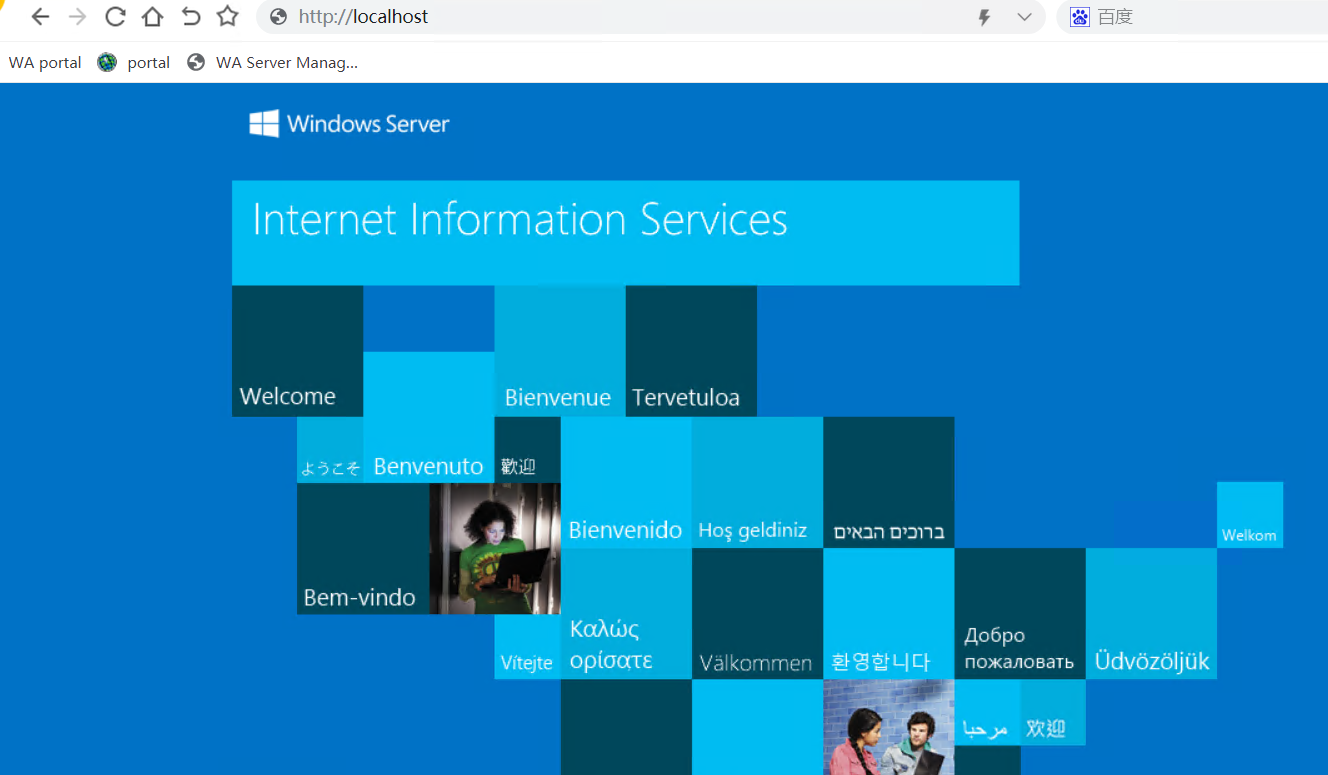
Task: Open the WA Server Manag bookmark
Action: [x=286, y=62]
